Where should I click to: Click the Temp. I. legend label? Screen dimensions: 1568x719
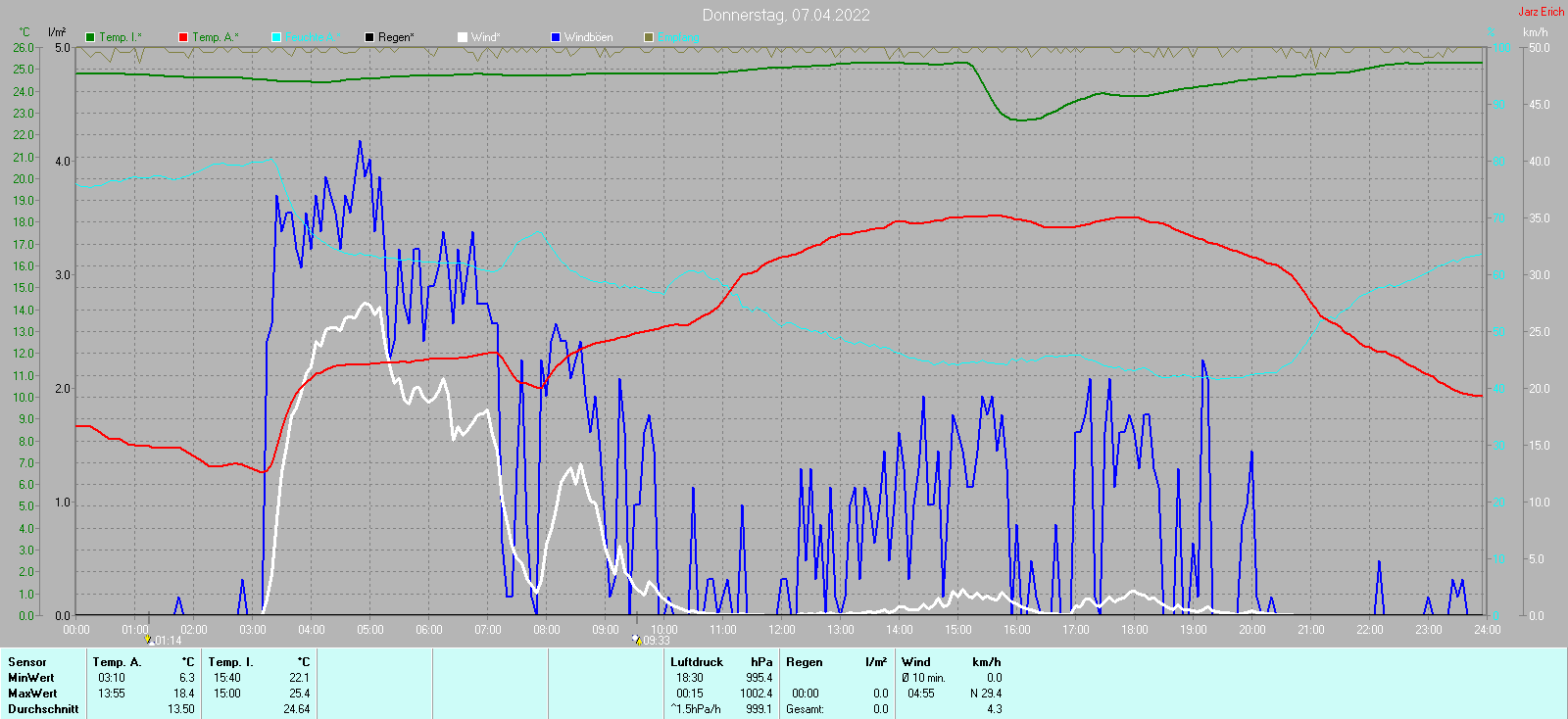click(x=121, y=37)
